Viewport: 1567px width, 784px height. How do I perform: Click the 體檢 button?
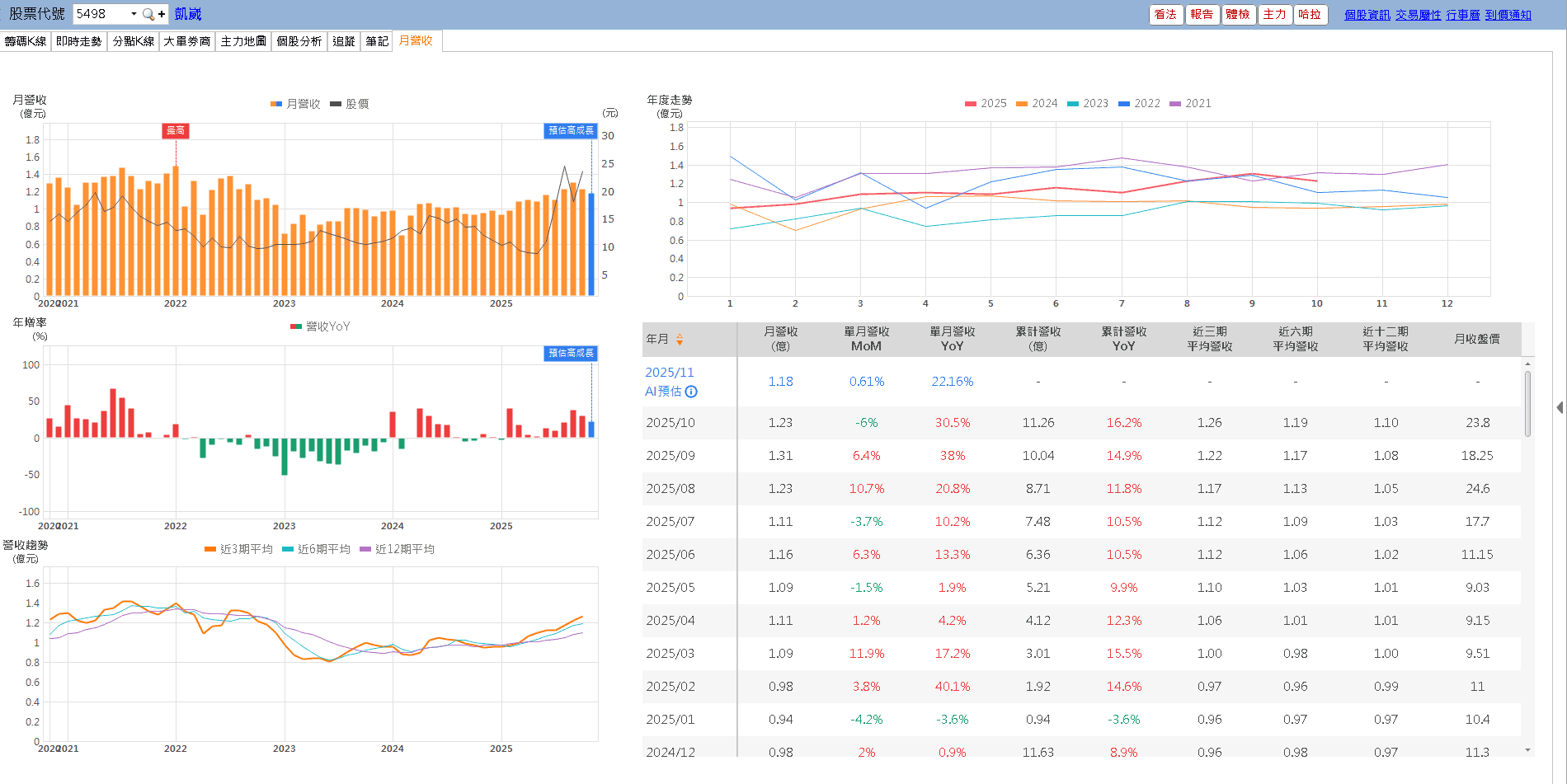pyautogui.click(x=1238, y=14)
